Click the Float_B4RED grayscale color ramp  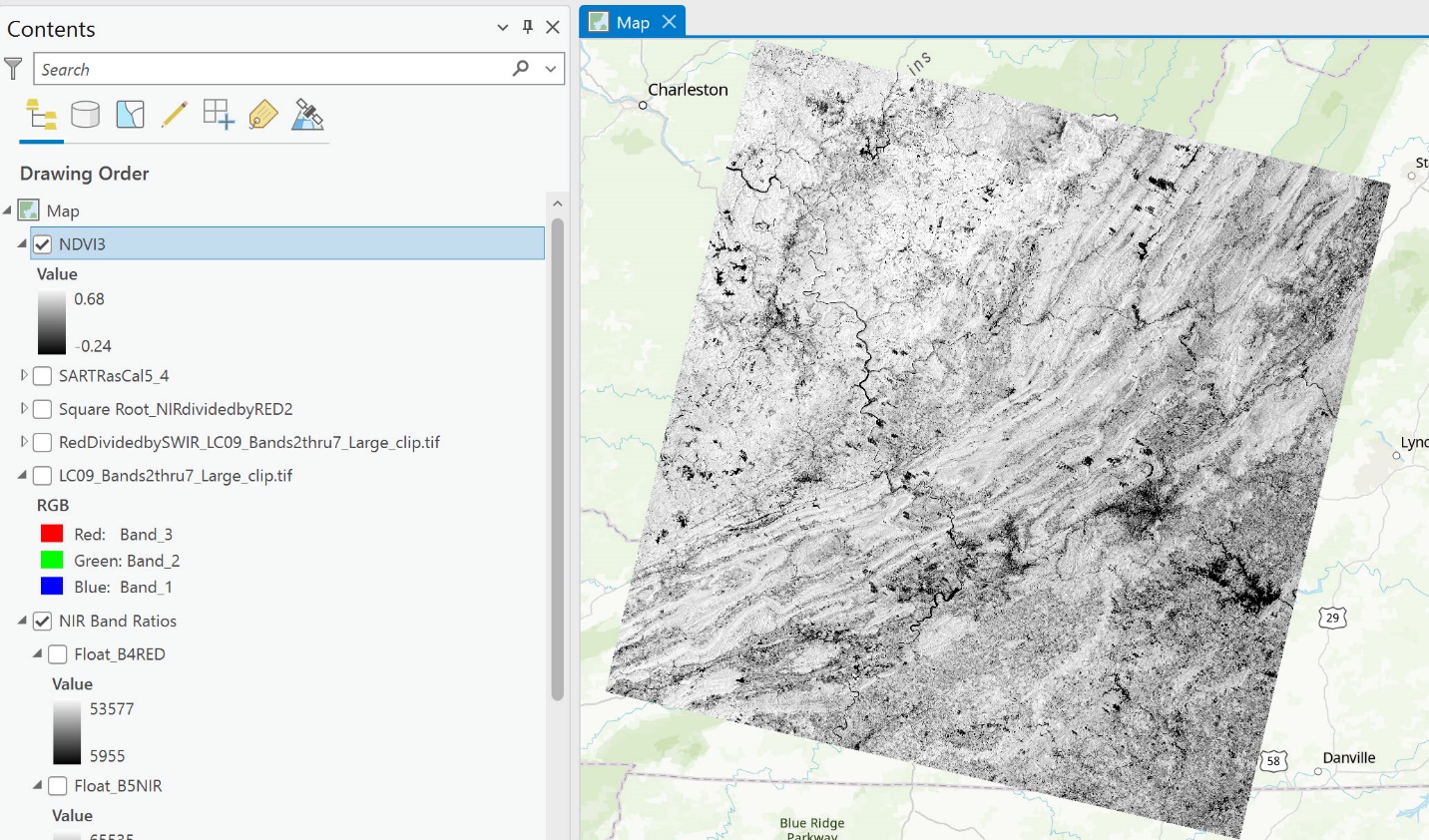[67, 732]
